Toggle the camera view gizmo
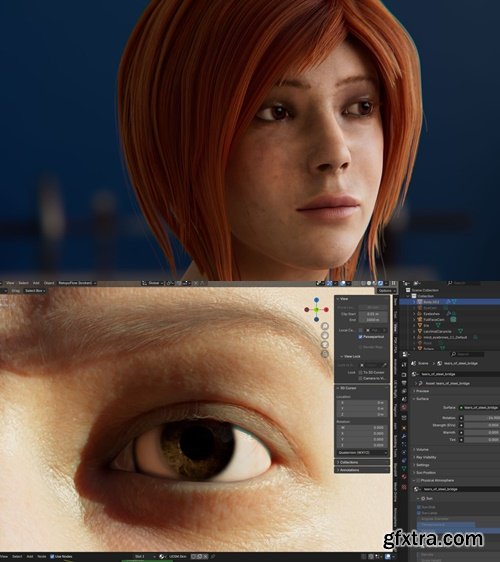The image size is (500, 562). 325,345
